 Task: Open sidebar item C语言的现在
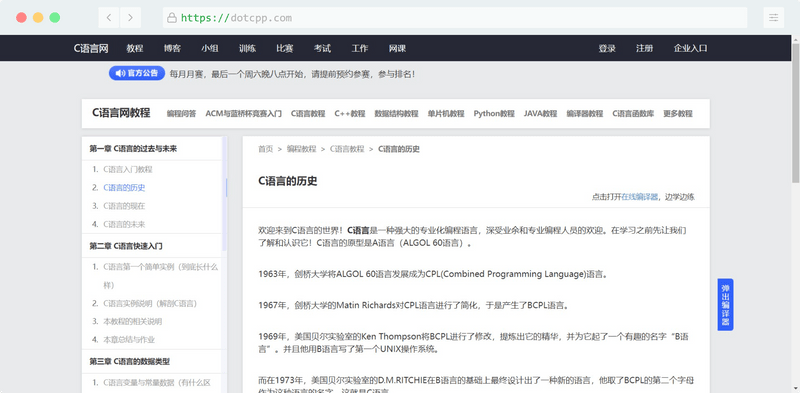pyautogui.click(x=124, y=206)
